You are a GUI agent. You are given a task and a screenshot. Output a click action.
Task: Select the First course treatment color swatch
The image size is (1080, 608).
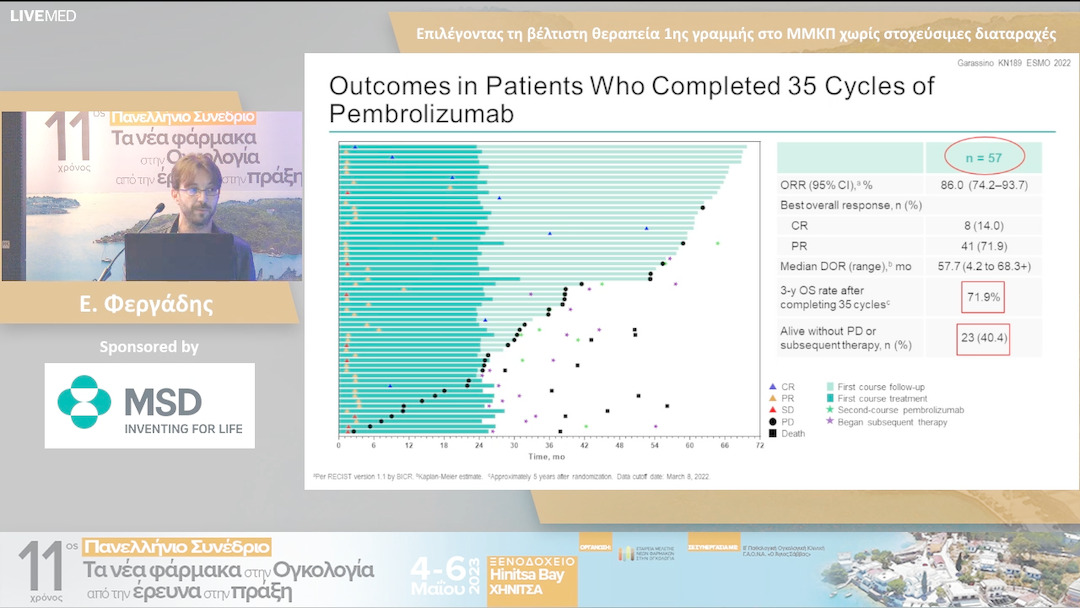tap(832, 398)
